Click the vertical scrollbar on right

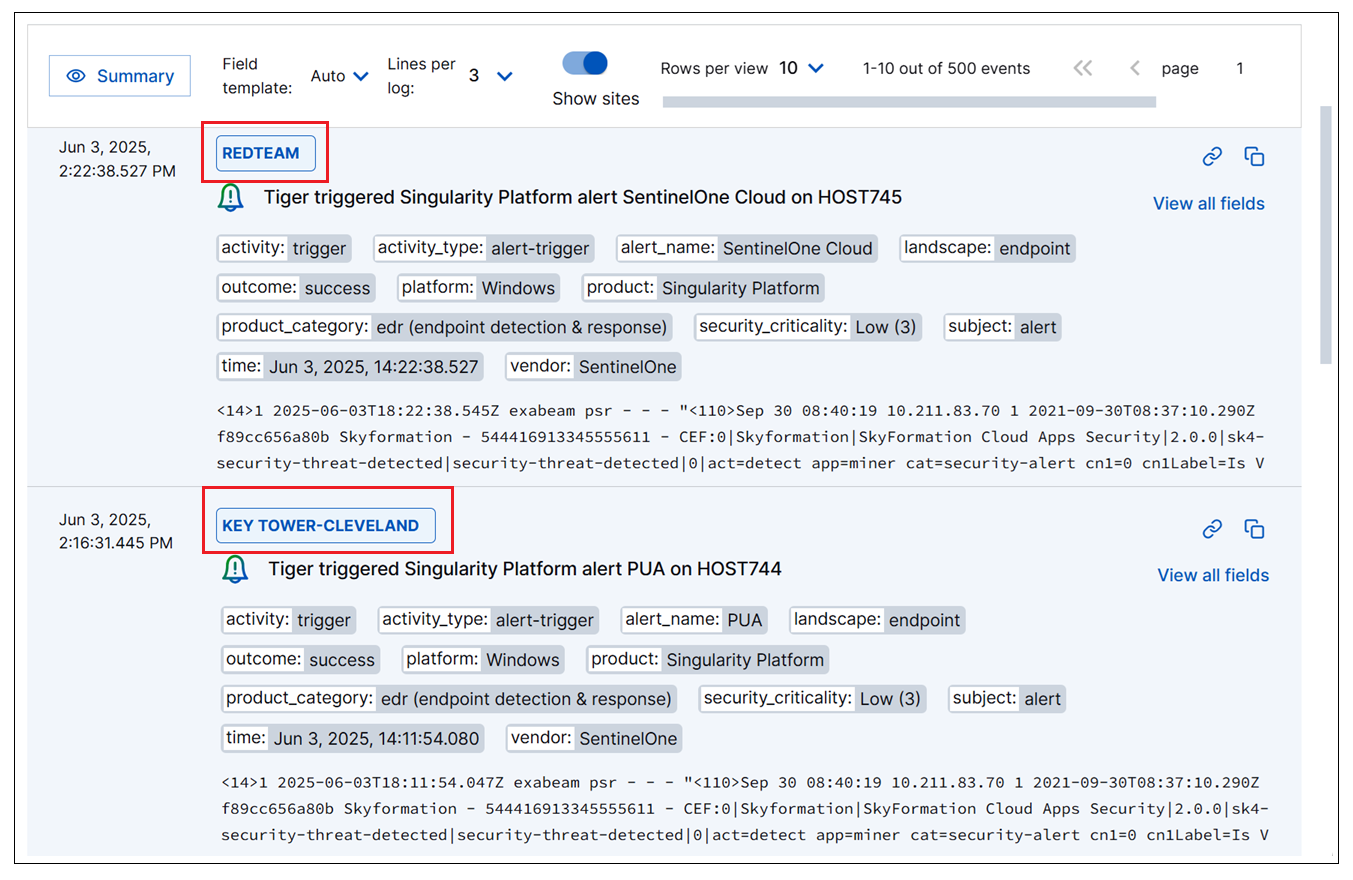(1326, 235)
